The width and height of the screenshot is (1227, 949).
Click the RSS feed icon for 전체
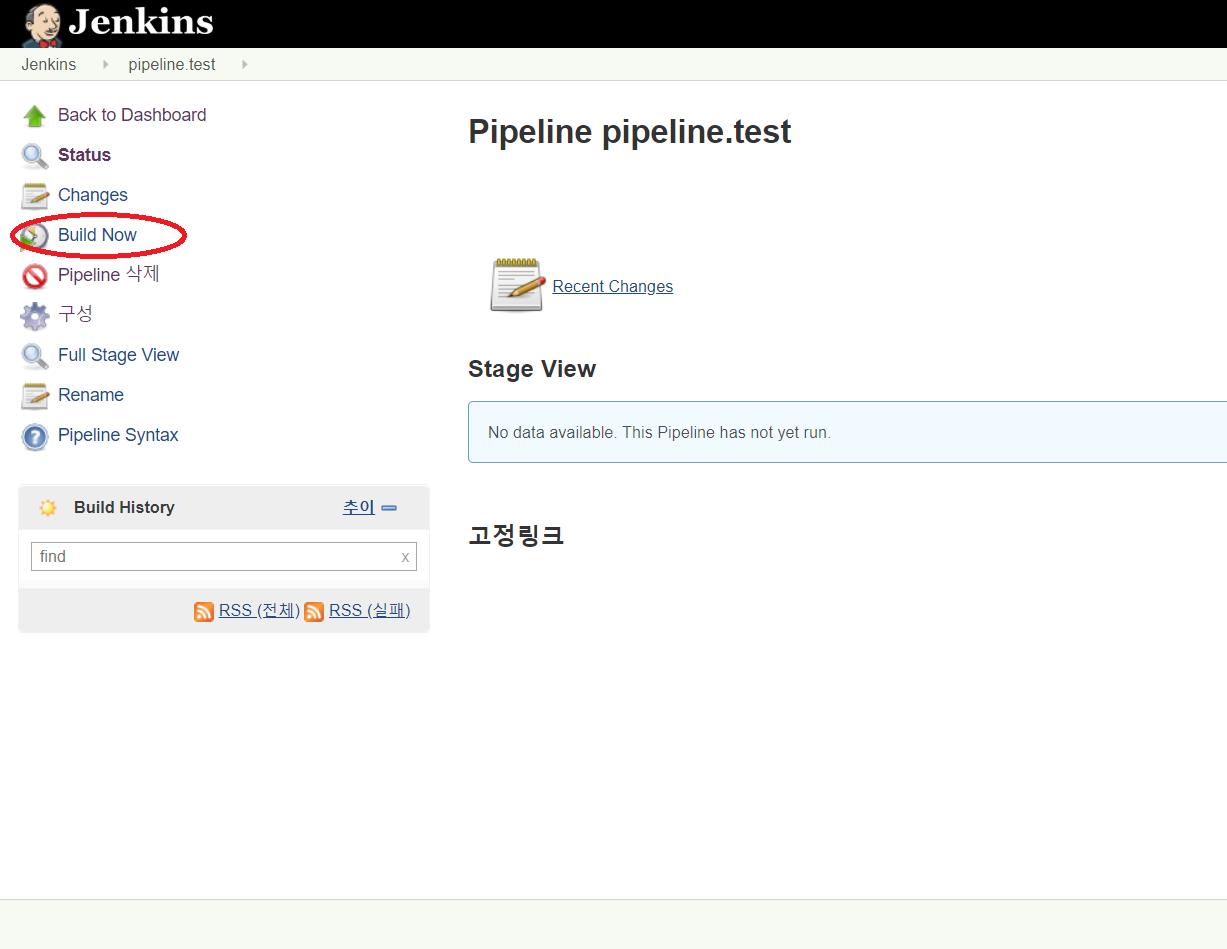pyautogui.click(x=204, y=612)
